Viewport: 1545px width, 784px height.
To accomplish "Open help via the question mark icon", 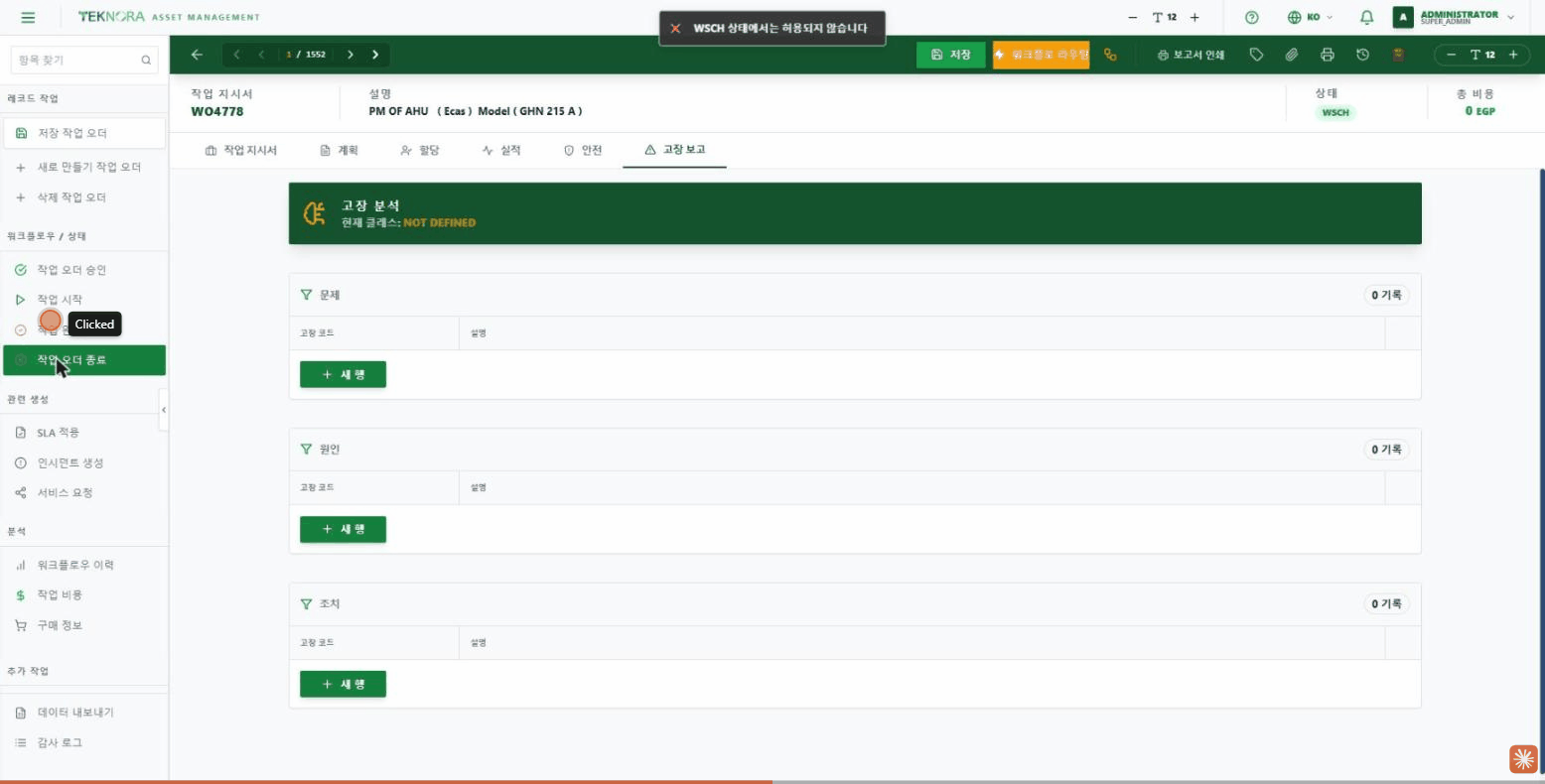I will click(1252, 17).
